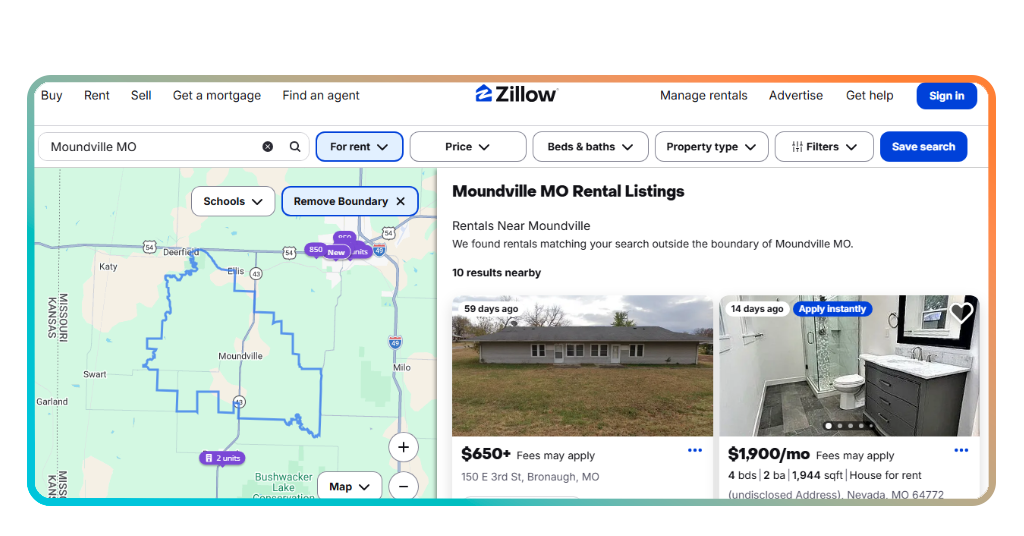This screenshot has height=536, width=1024.
Task: Save the $1,900/mo listing with heart
Action: [x=961, y=313]
